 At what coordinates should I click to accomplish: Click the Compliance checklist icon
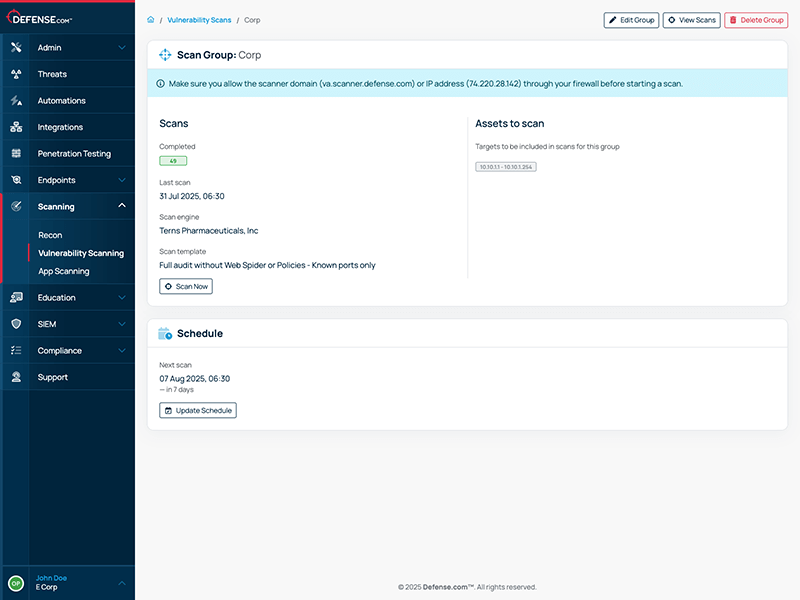tap(16, 350)
